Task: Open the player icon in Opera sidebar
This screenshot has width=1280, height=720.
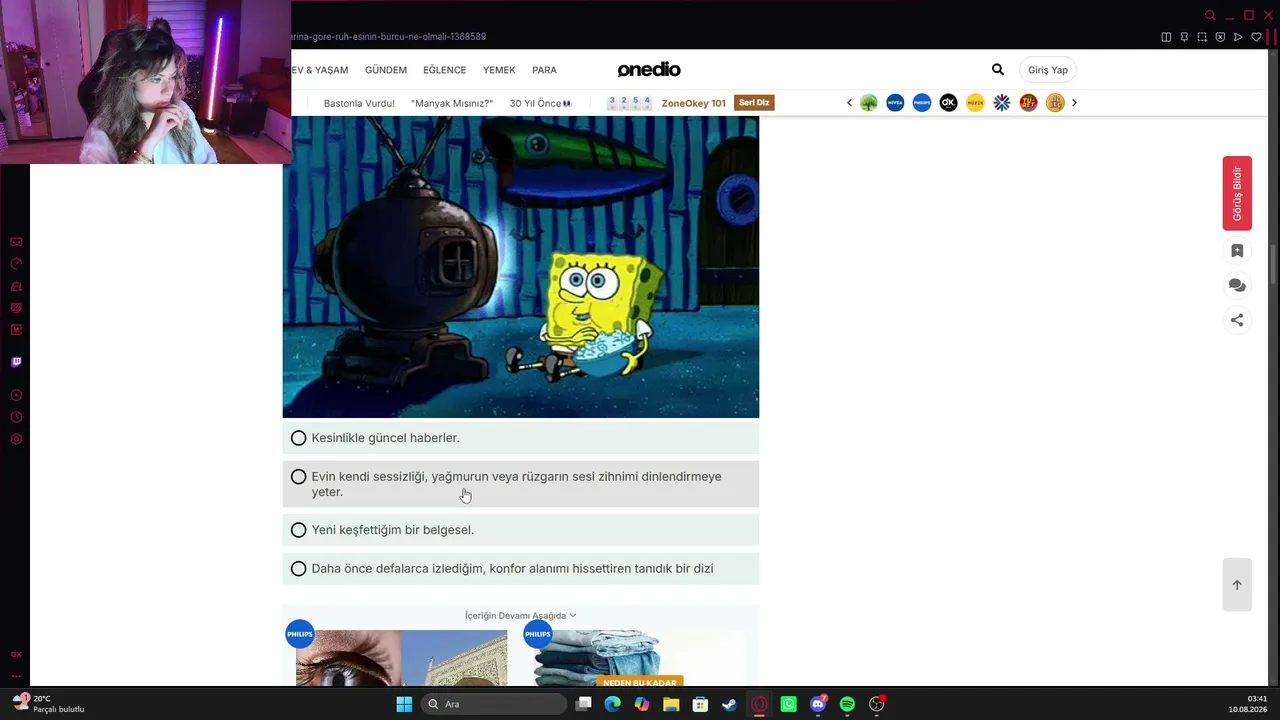Action: [16, 396]
